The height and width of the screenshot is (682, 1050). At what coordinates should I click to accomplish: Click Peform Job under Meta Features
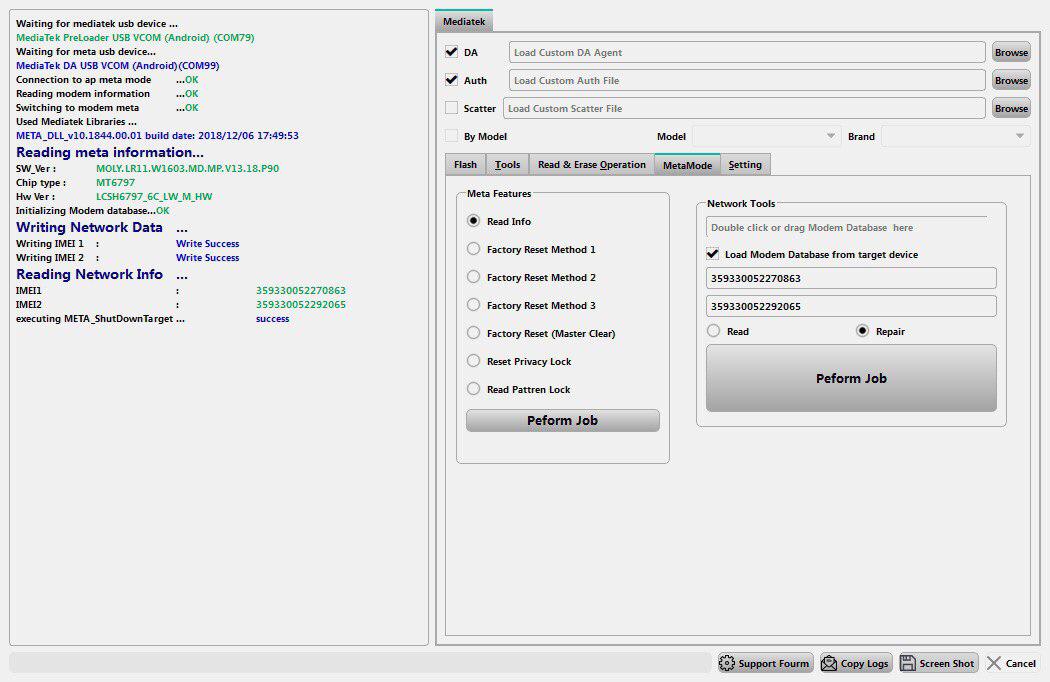coord(562,420)
